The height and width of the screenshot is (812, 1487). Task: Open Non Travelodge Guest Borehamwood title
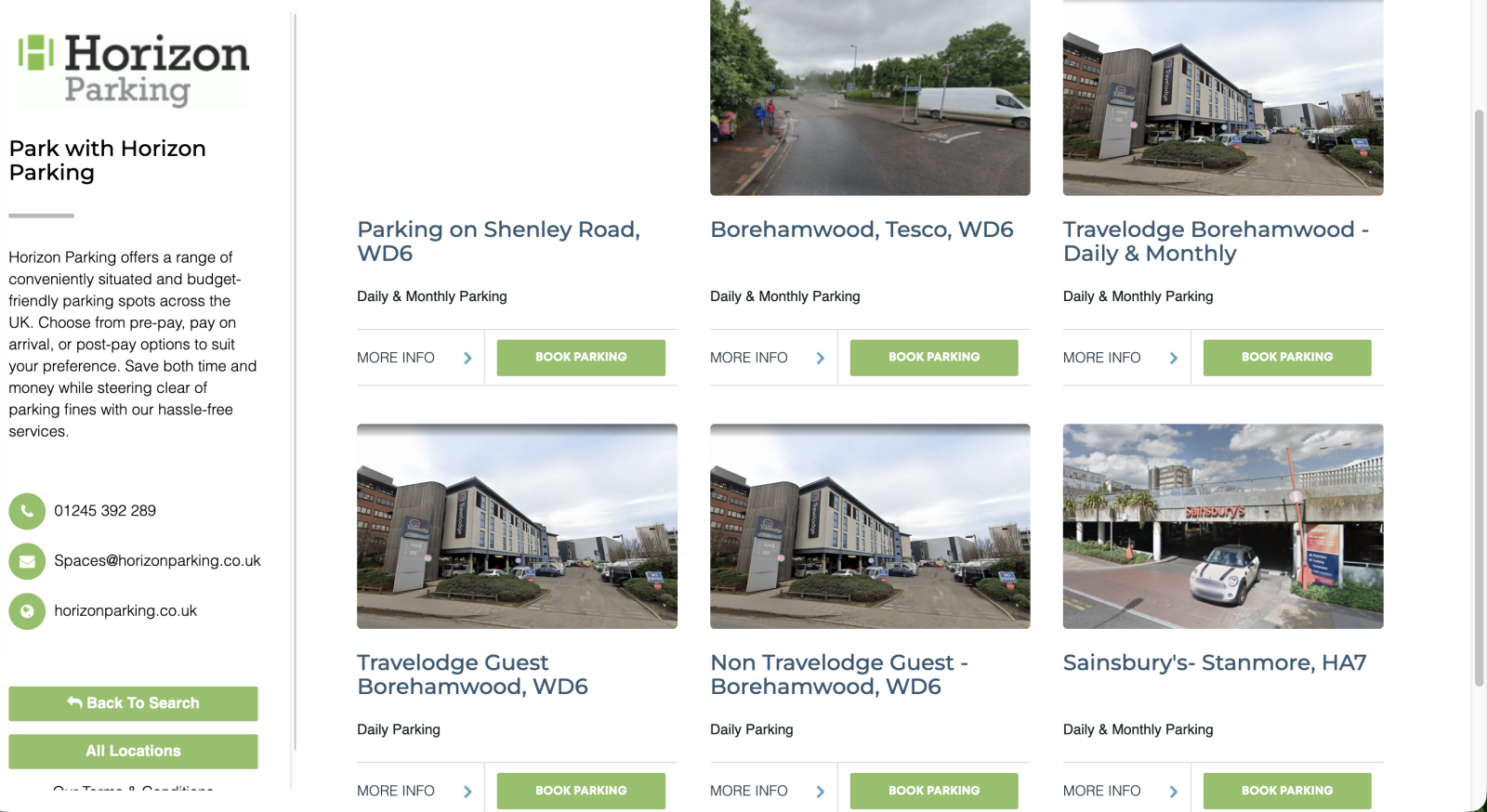click(839, 674)
